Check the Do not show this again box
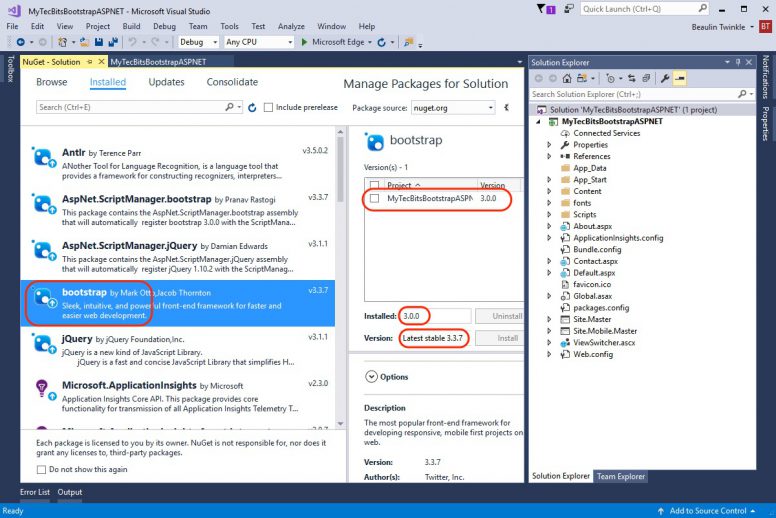 click(x=42, y=470)
